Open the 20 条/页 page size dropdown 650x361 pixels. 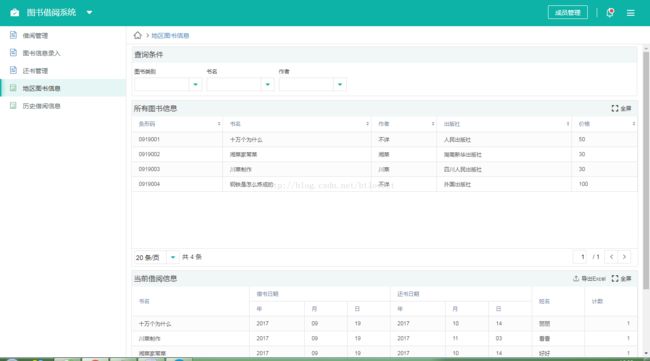click(173, 257)
